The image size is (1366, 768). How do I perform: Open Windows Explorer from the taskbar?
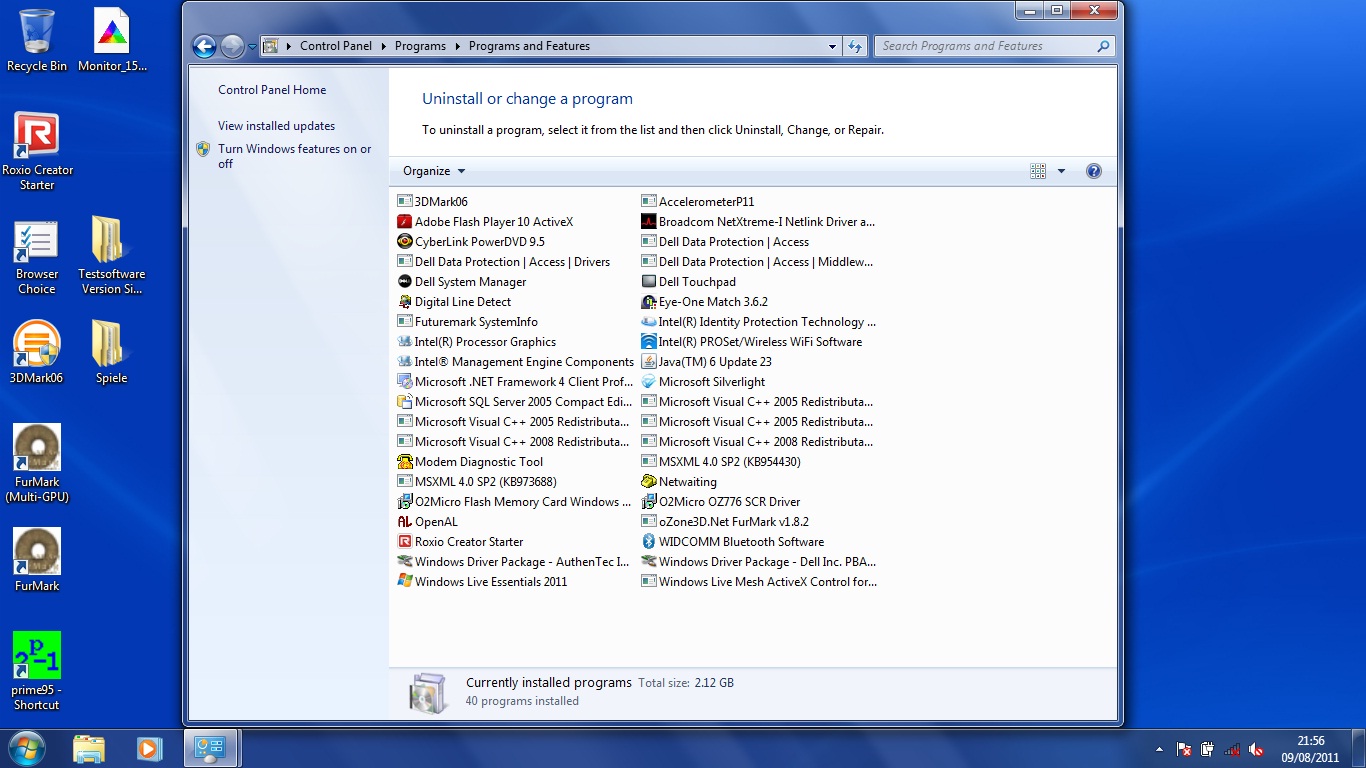click(89, 748)
